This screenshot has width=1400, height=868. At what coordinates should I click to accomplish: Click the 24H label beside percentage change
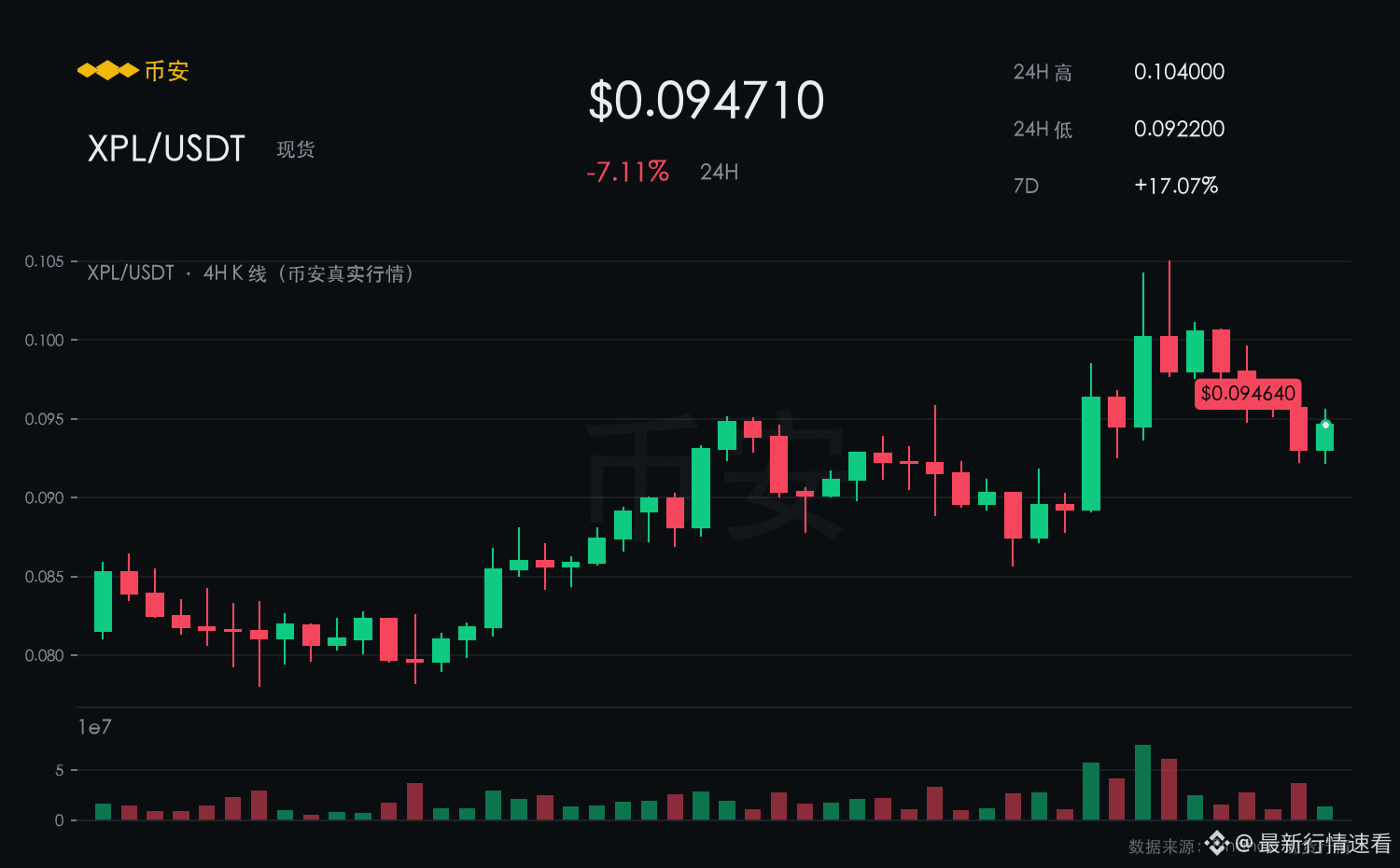[x=719, y=172]
